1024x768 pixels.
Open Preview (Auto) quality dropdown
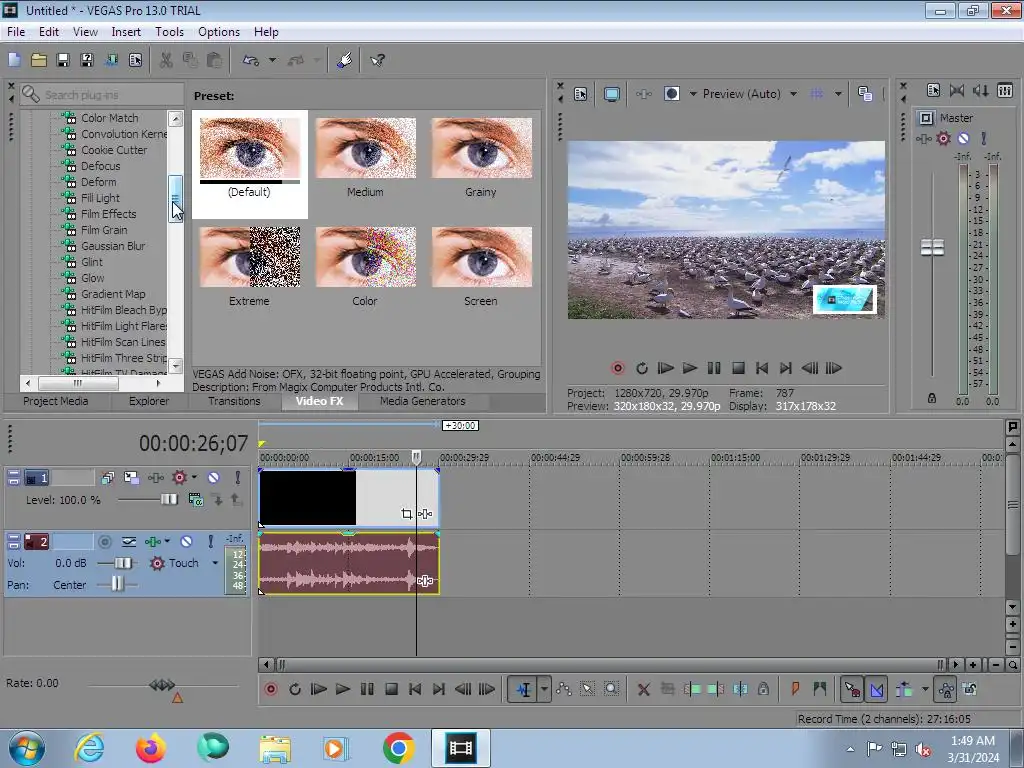tap(793, 94)
